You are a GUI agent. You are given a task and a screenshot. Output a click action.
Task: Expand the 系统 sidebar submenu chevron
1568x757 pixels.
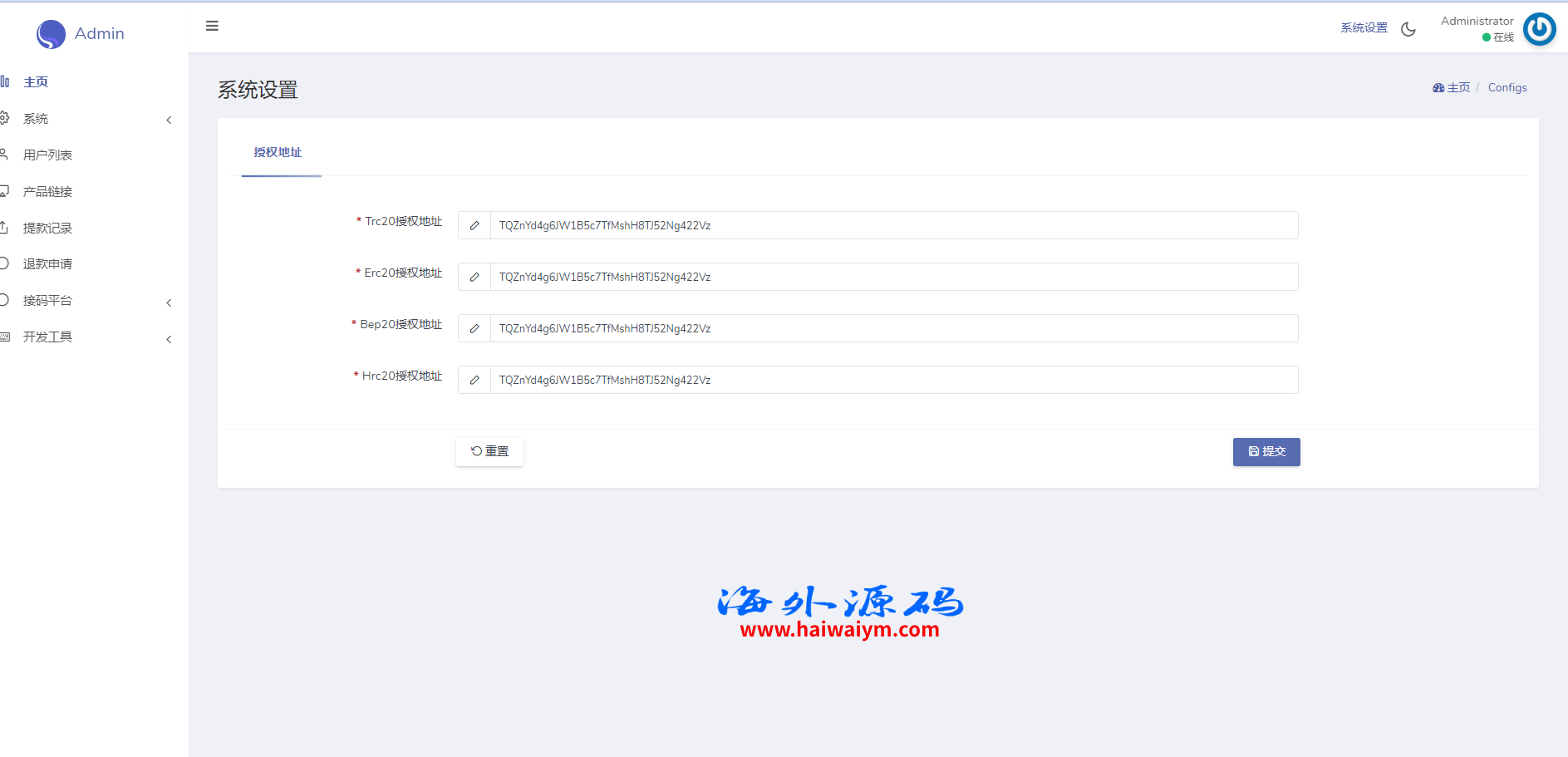(169, 120)
